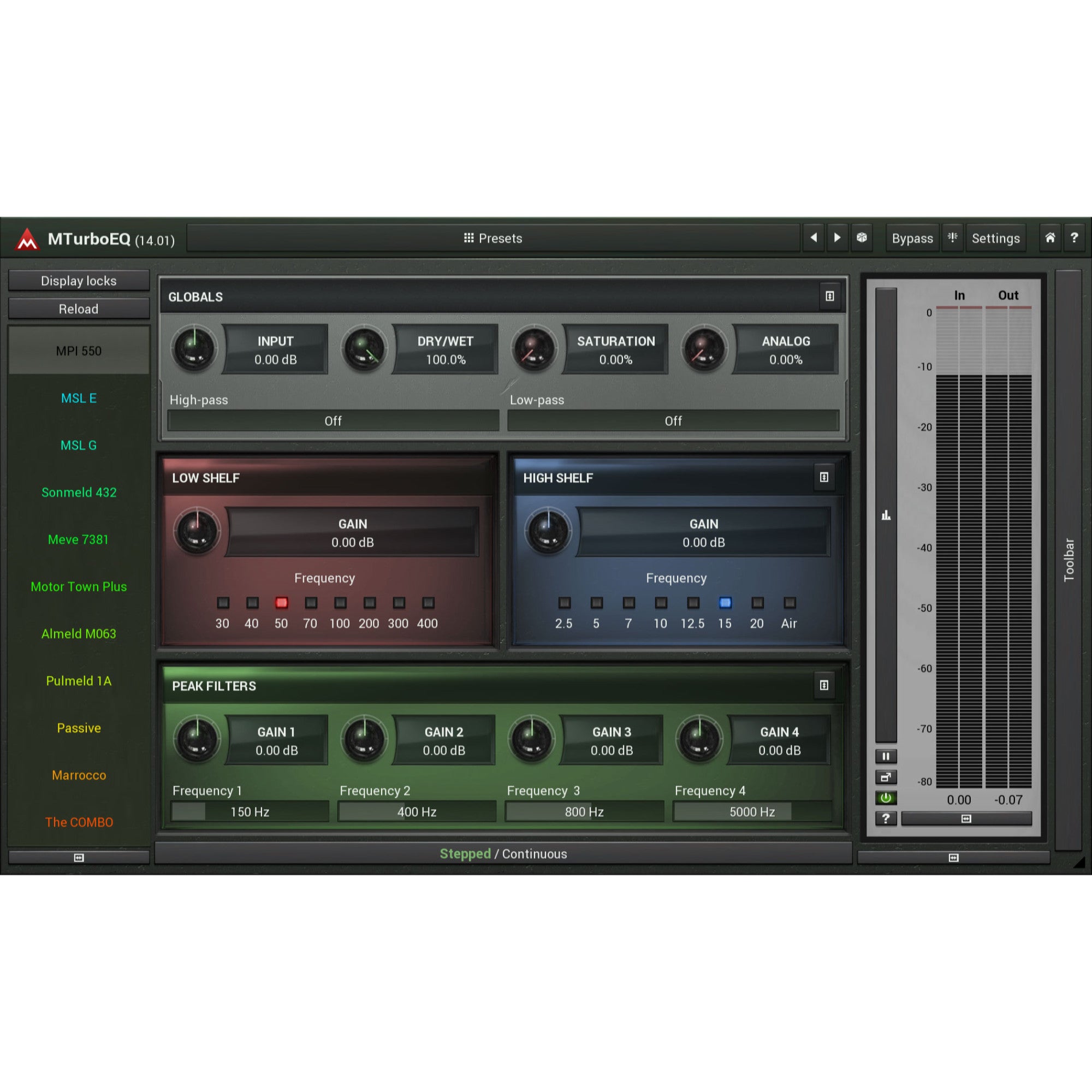Select the 100 Hz low shelf frequency
The image size is (1092, 1092).
click(x=340, y=603)
